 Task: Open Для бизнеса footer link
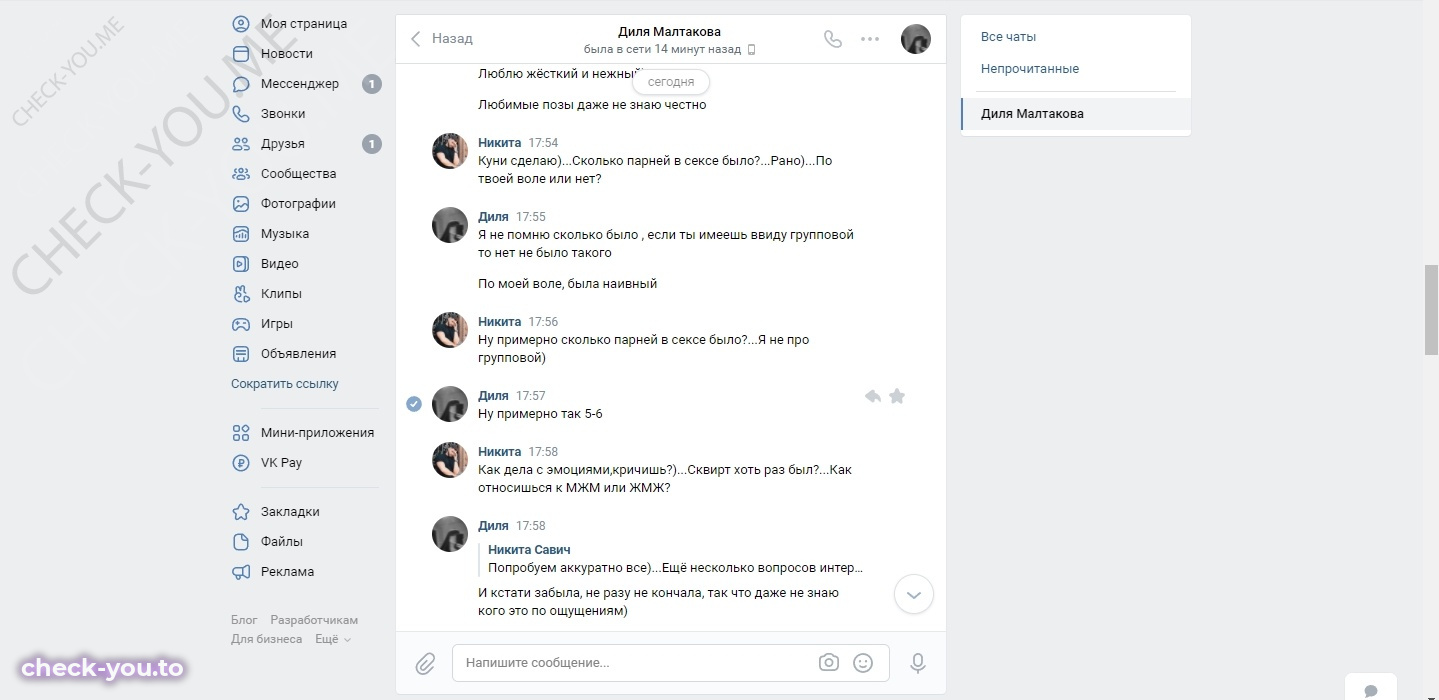pos(266,639)
